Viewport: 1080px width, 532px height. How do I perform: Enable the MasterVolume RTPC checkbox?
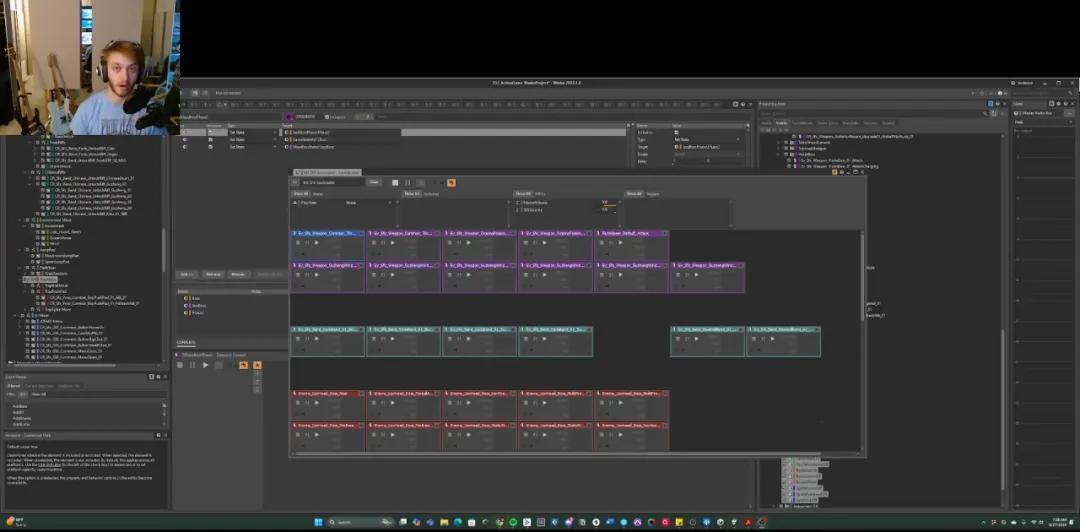coord(519,203)
